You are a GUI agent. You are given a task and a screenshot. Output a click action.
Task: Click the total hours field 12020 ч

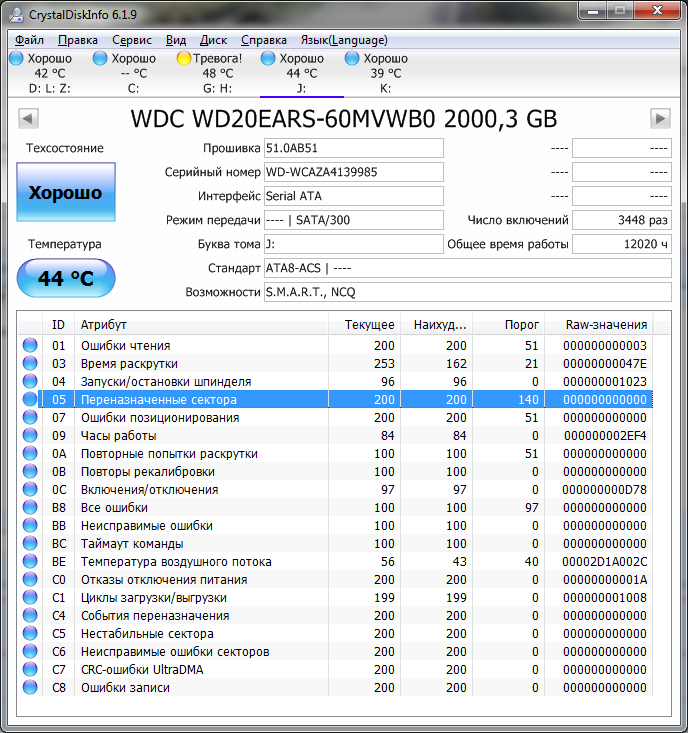click(622, 244)
